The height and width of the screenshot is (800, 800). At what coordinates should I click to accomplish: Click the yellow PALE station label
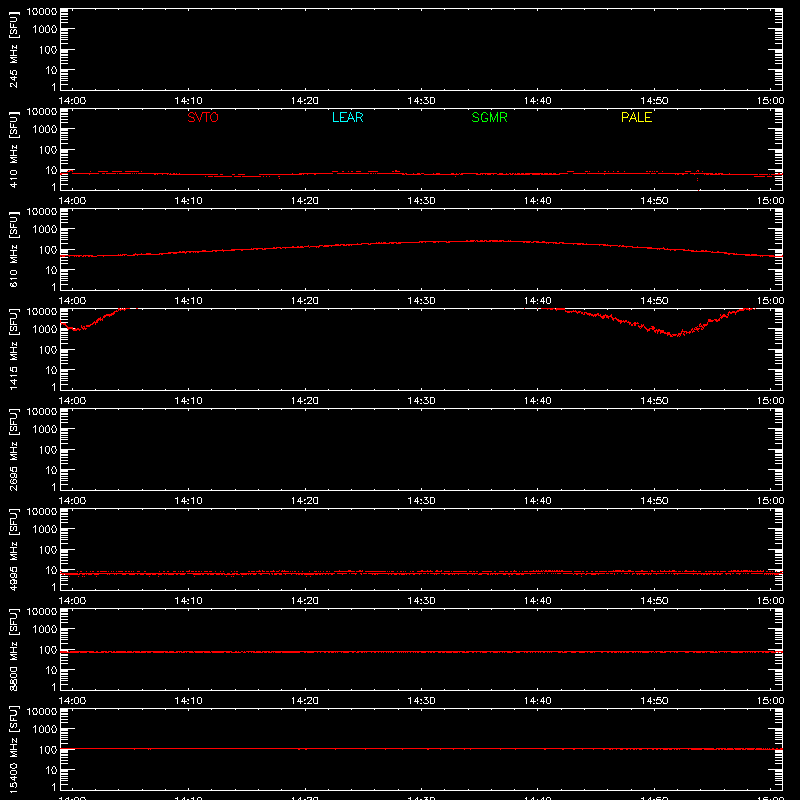point(636,117)
